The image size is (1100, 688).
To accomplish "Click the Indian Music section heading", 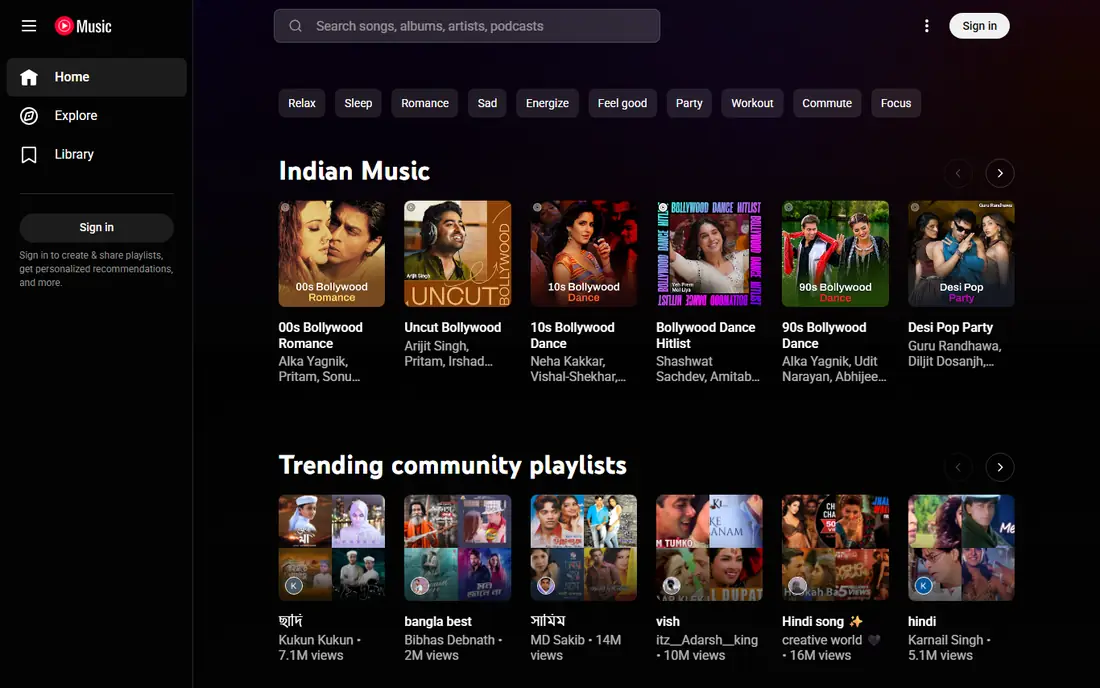I will pos(354,171).
